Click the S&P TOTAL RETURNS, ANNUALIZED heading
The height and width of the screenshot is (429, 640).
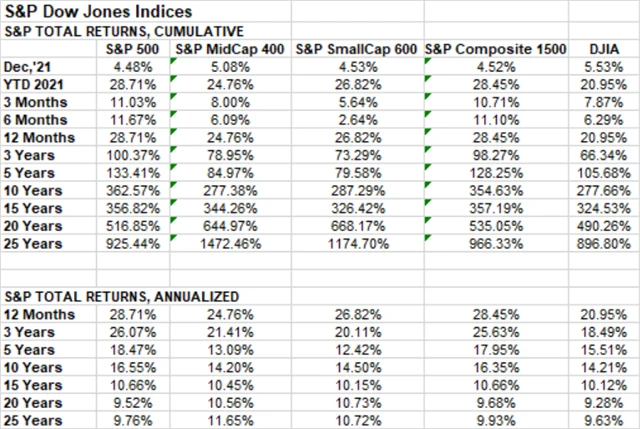point(122,296)
